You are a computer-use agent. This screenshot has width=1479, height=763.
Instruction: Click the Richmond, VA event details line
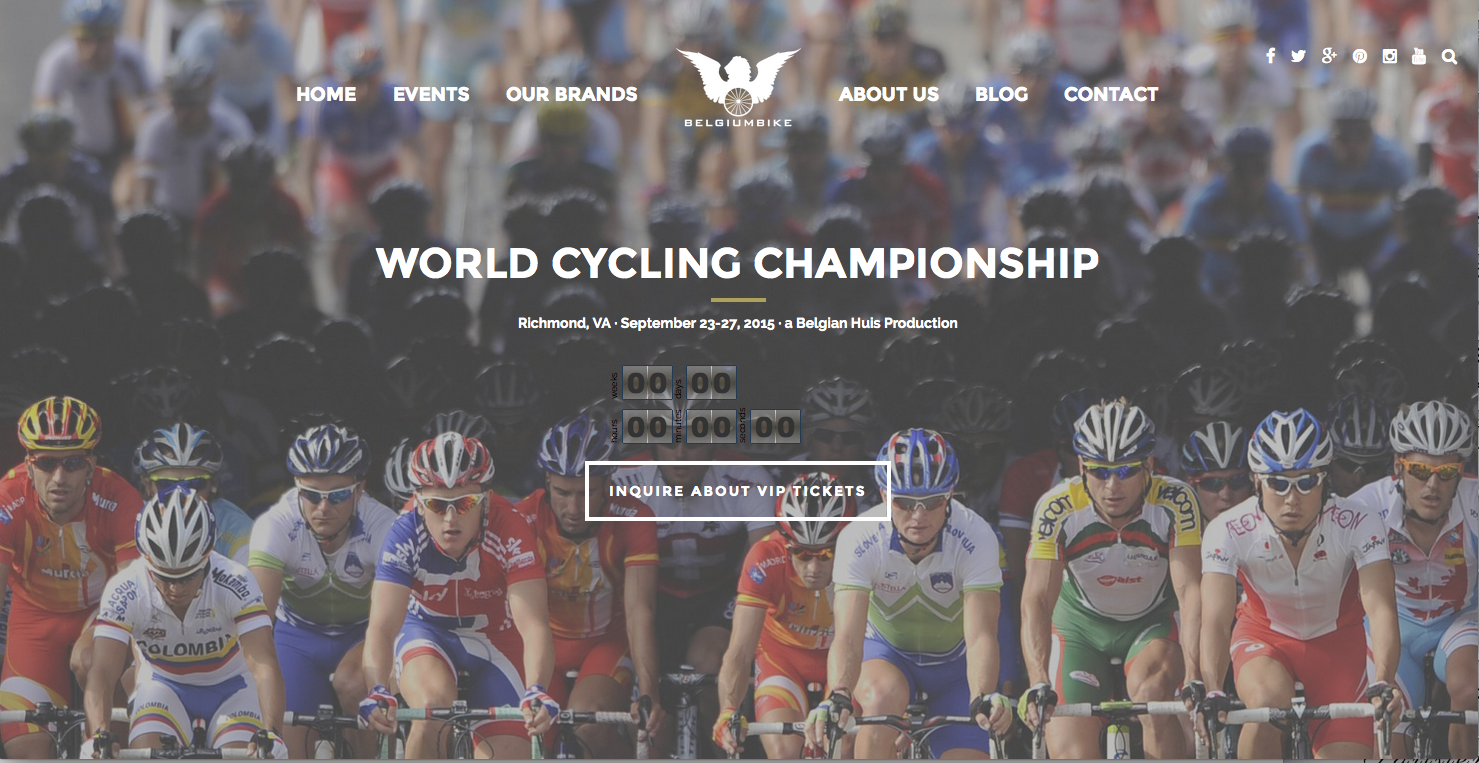[738, 323]
